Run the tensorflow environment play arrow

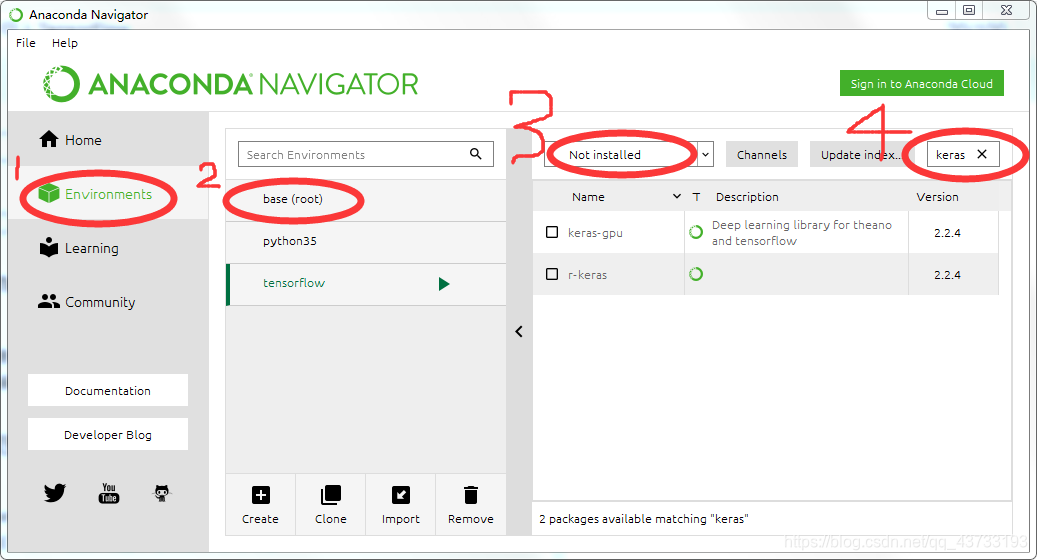444,284
